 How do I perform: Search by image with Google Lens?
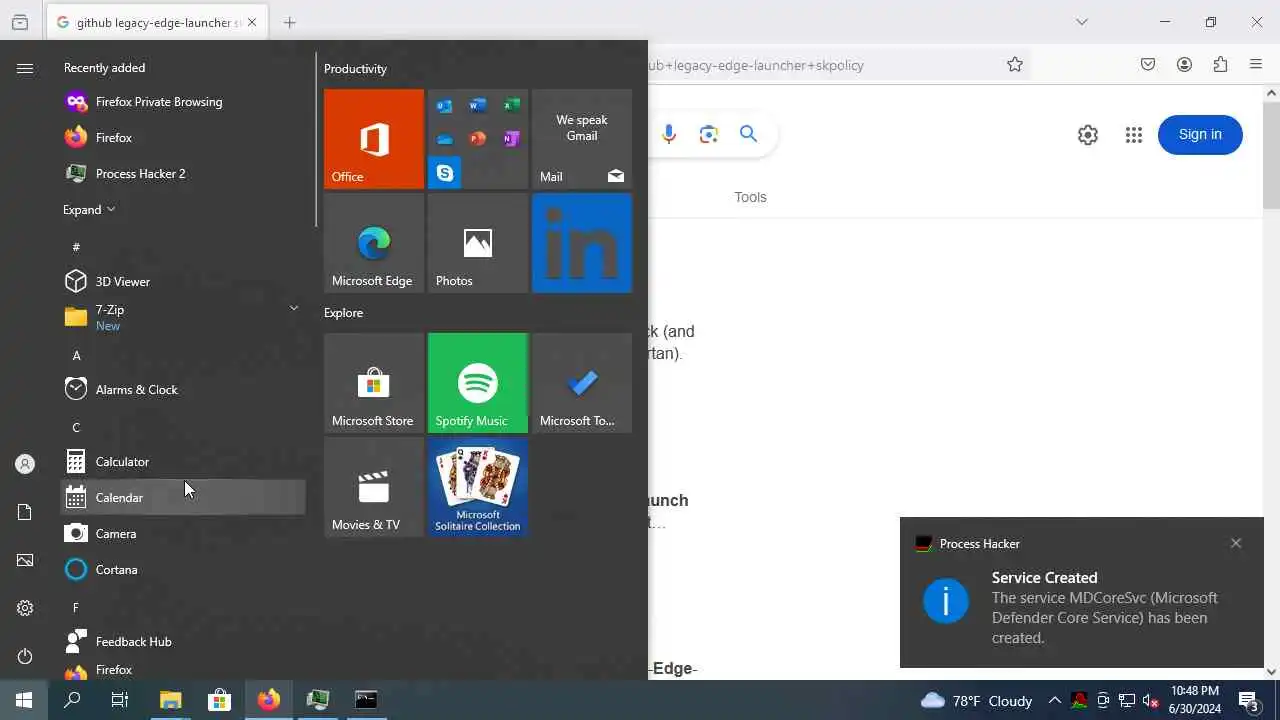(x=709, y=134)
